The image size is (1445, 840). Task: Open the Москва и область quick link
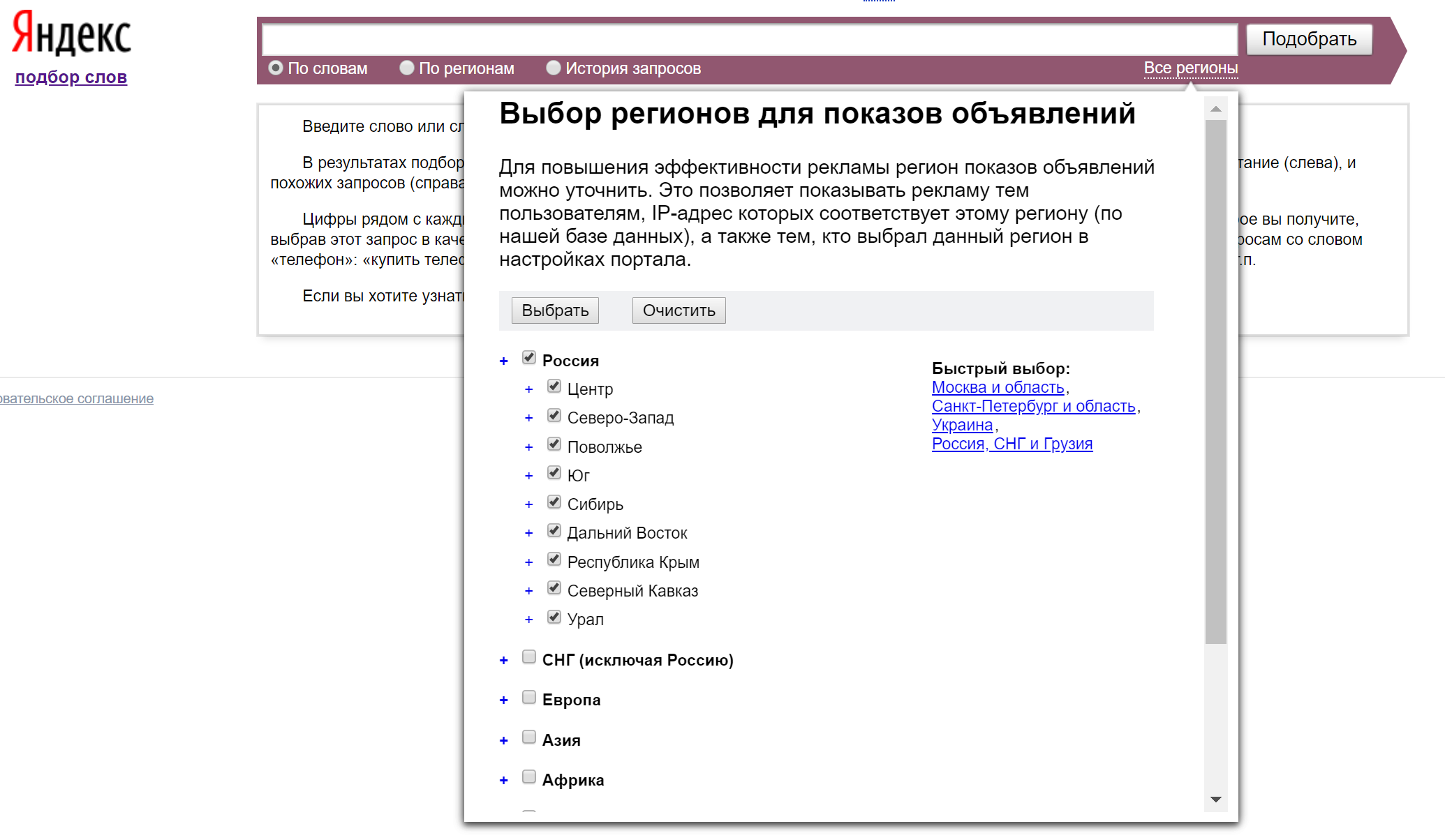pyautogui.click(x=998, y=387)
